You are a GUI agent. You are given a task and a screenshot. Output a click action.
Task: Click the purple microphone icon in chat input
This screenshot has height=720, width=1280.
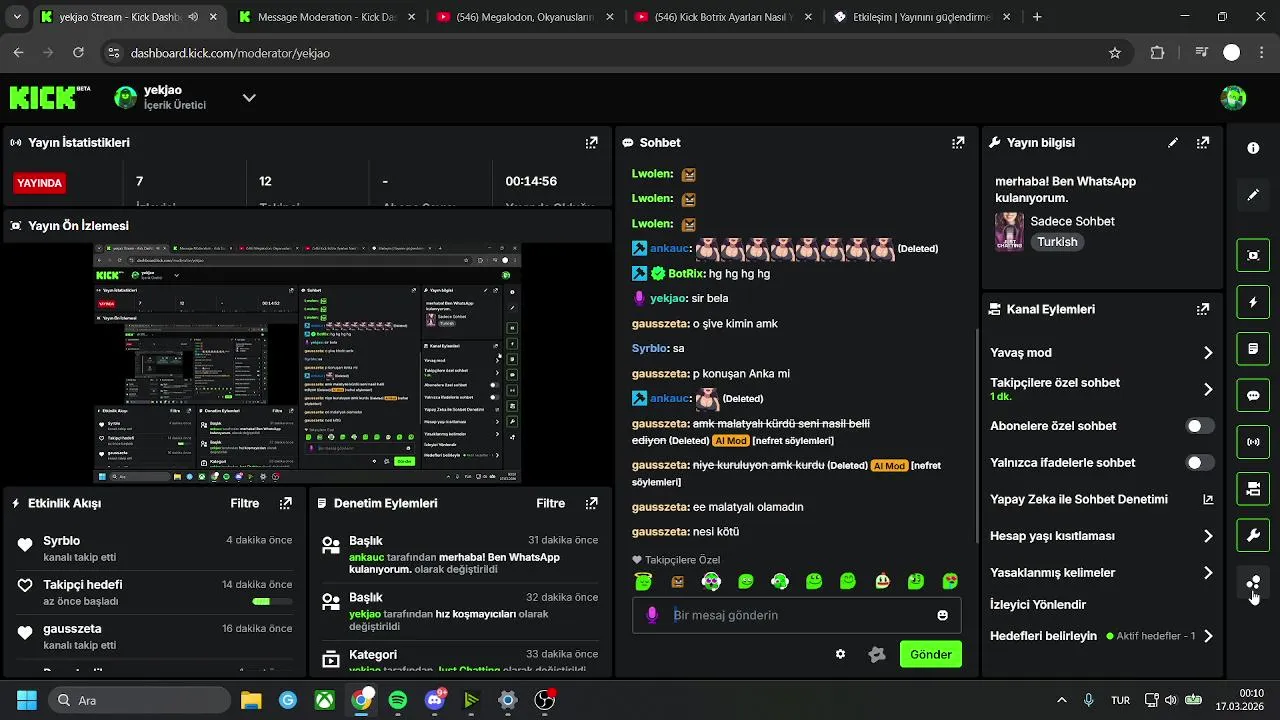(652, 615)
